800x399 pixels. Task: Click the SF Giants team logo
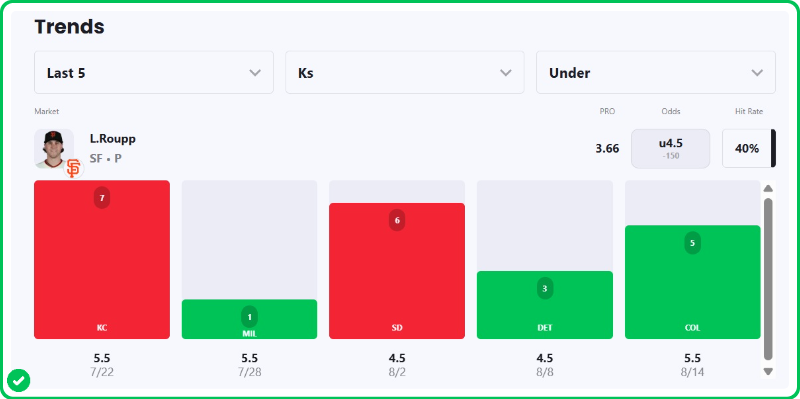(x=73, y=168)
